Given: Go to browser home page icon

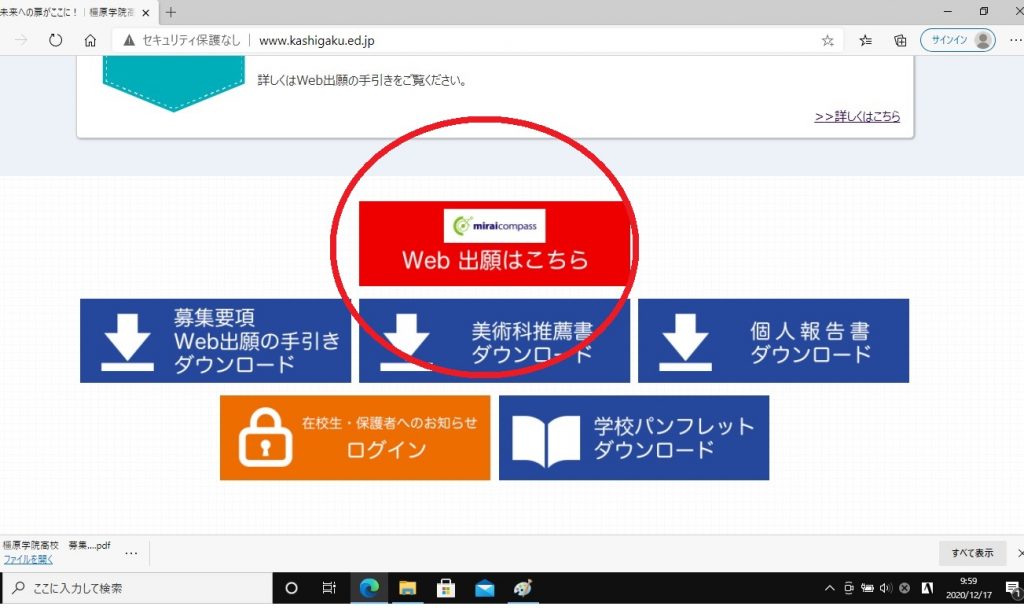Looking at the screenshot, I should pos(90,40).
